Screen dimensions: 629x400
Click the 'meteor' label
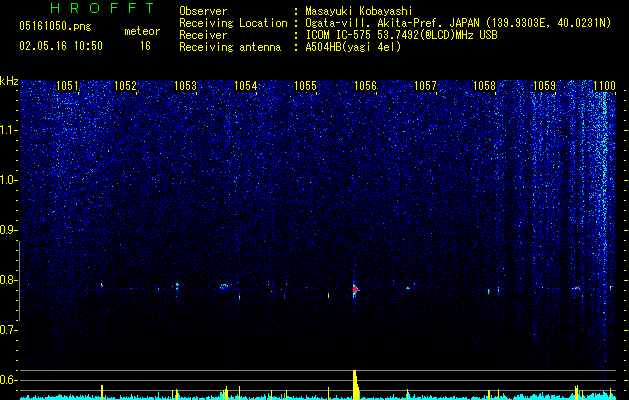pos(142,31)
